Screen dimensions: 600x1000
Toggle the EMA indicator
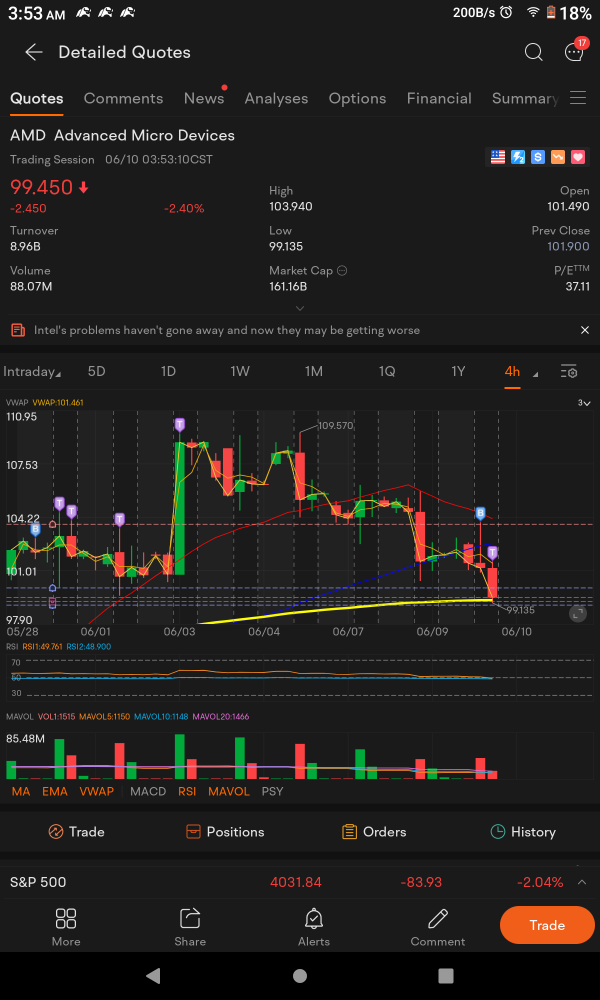coord(55,791)
